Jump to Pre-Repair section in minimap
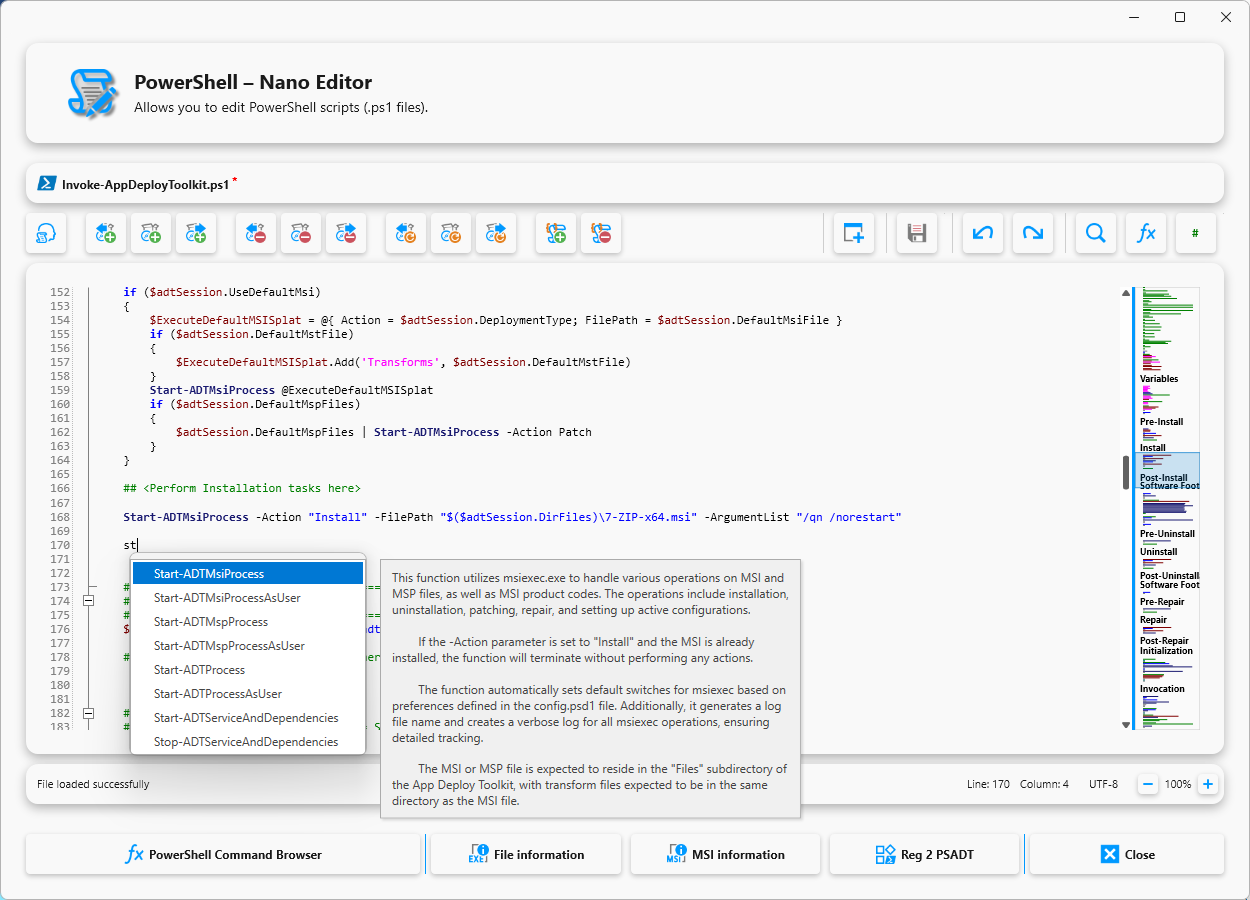 1162,602
